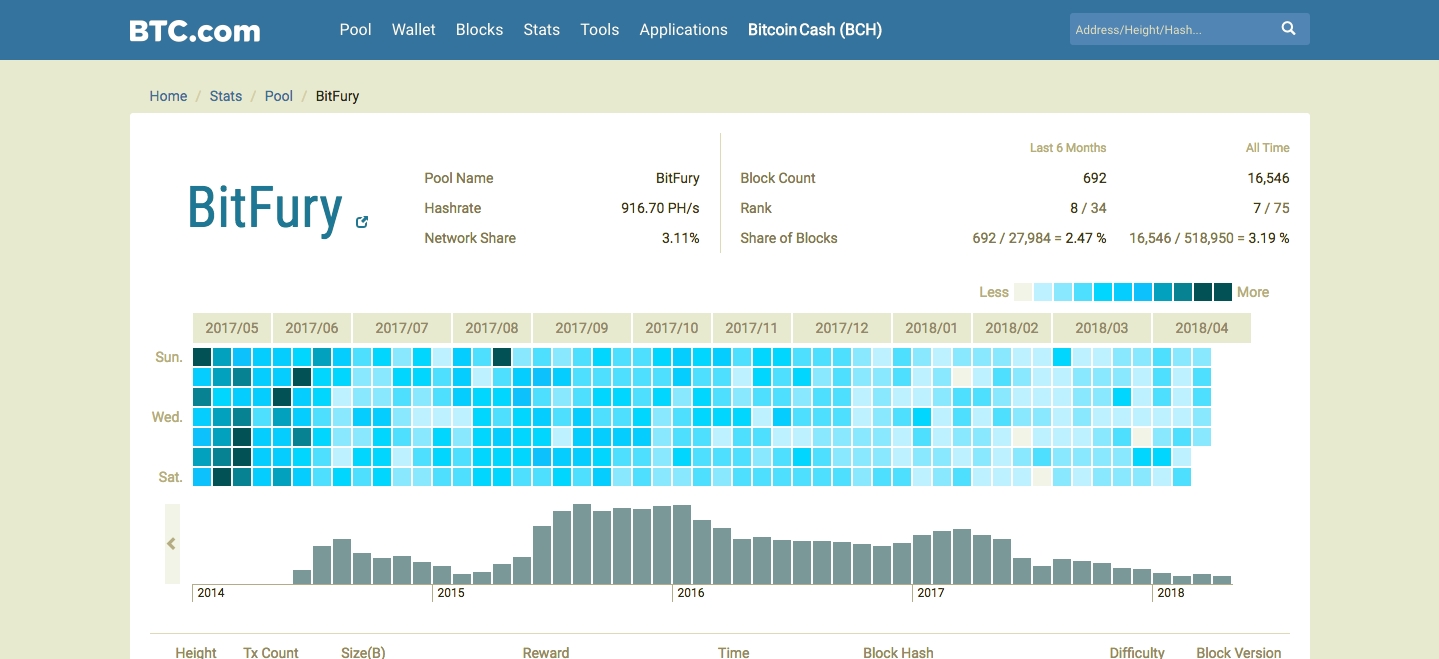Select the beige legend swatch beside Less

click(1023, 292)
